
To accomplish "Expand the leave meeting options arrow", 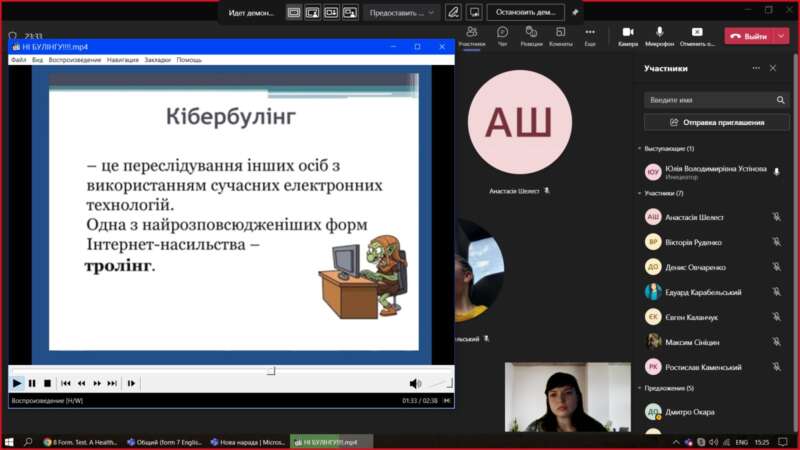I will [780, 36].
